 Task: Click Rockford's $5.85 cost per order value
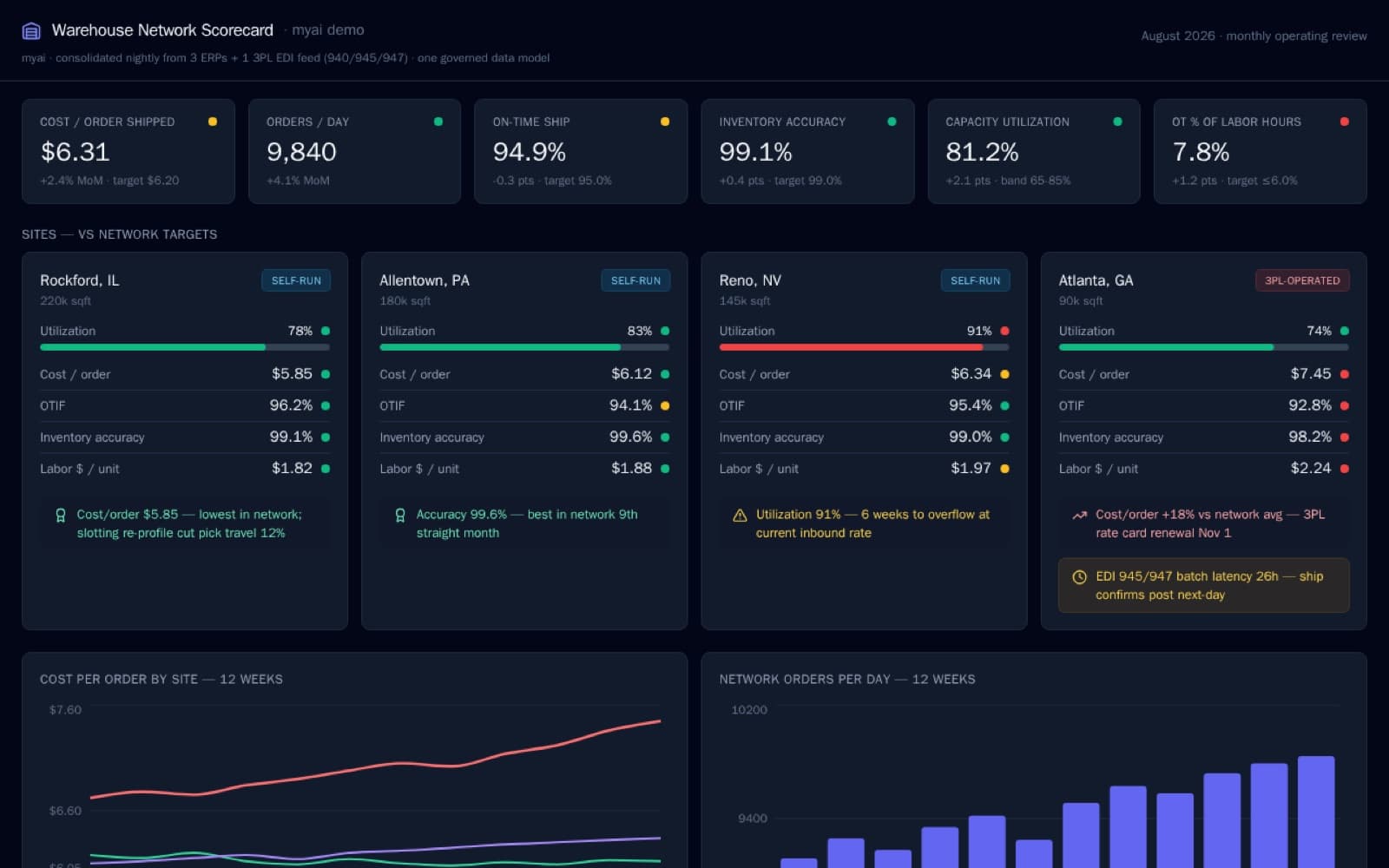[292, 373]
